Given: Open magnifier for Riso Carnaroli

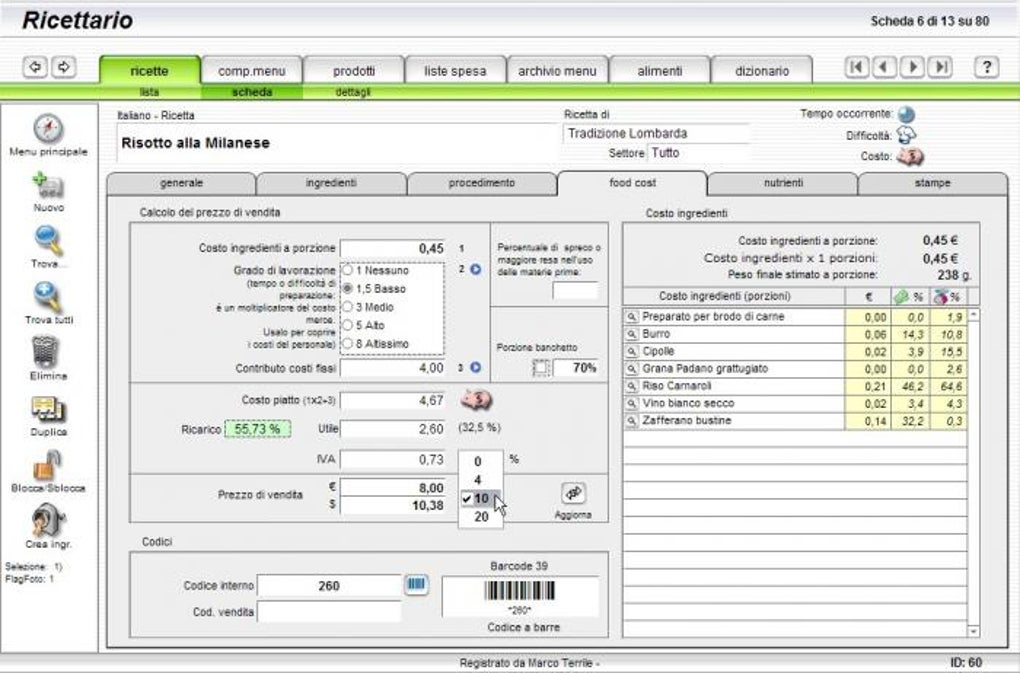Looking at the screenshot, I should pos(631,386).
